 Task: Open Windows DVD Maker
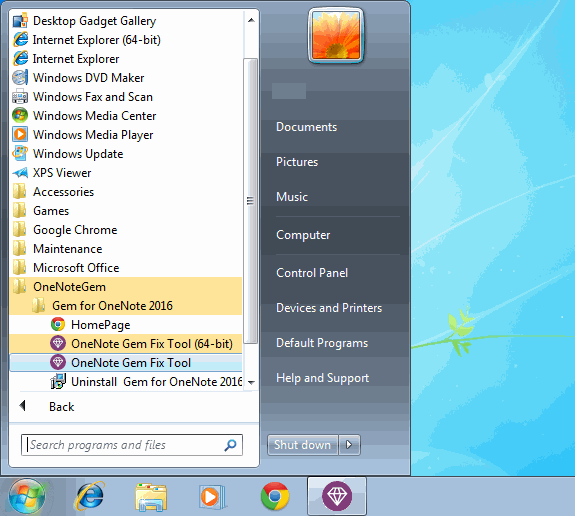126,78
